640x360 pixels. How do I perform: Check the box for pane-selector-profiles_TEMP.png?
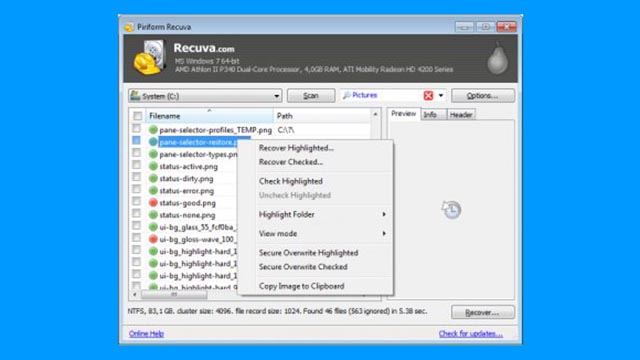click(136, 129)
